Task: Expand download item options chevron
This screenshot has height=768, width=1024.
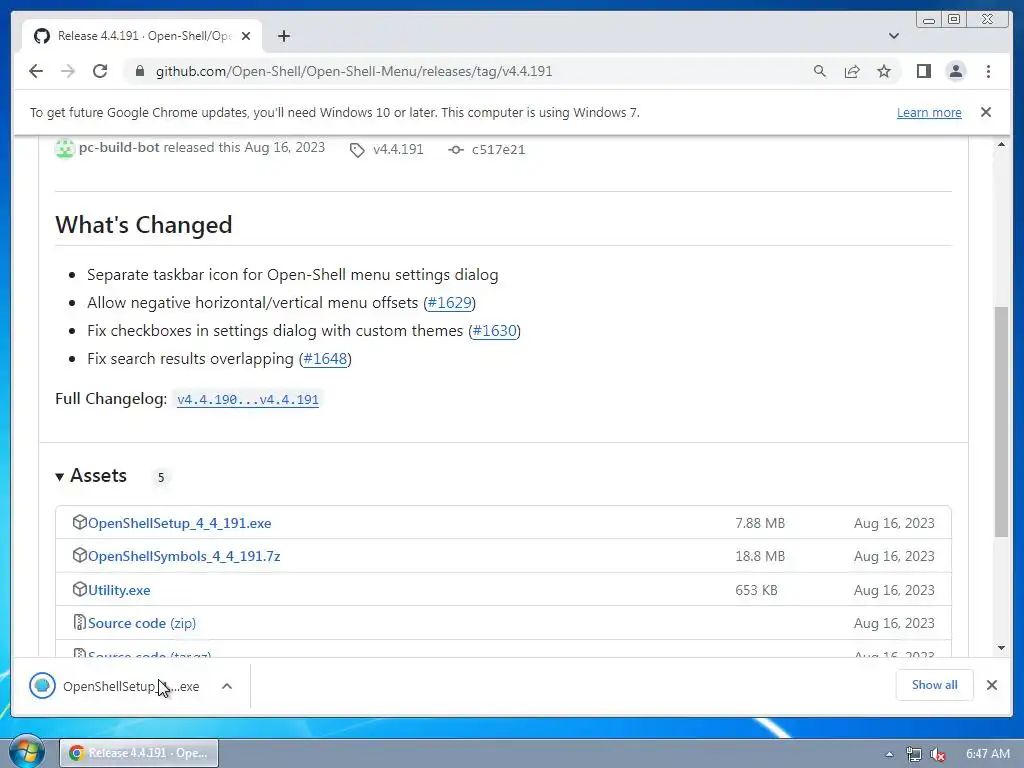Action: (227, 686)
